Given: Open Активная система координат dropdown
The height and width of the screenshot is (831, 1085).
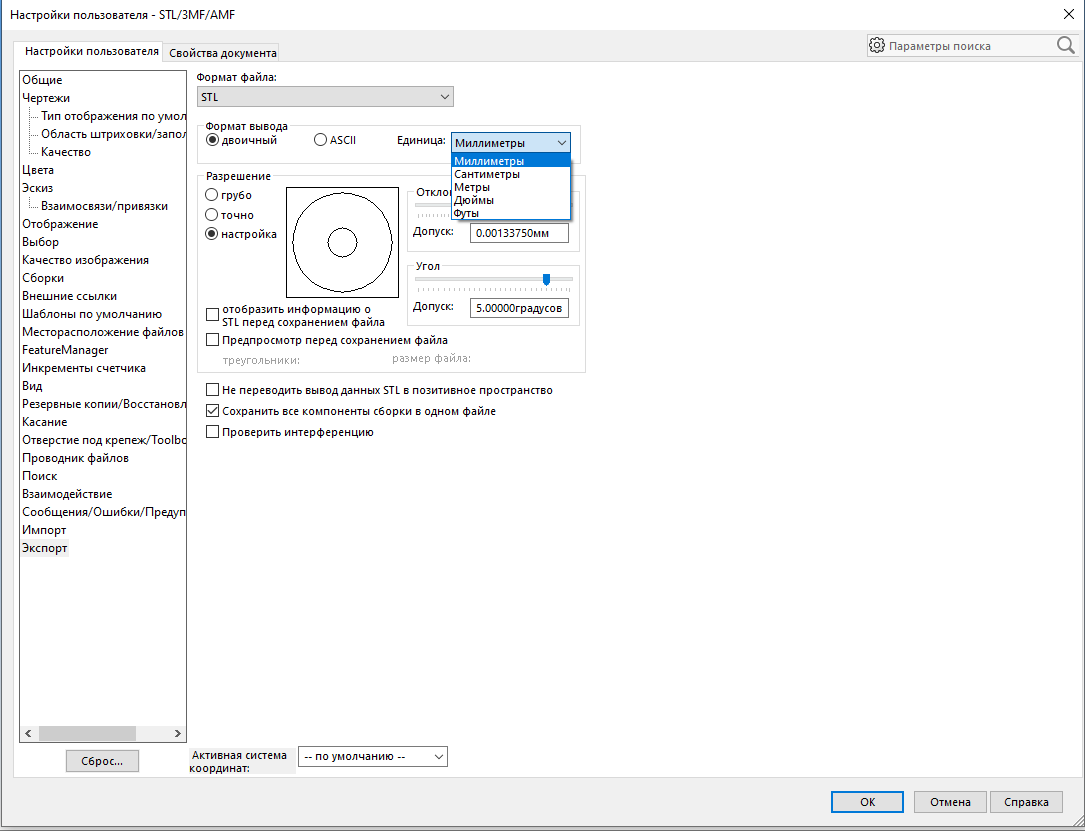Looking at the screenshot, I should click(373, 756).
